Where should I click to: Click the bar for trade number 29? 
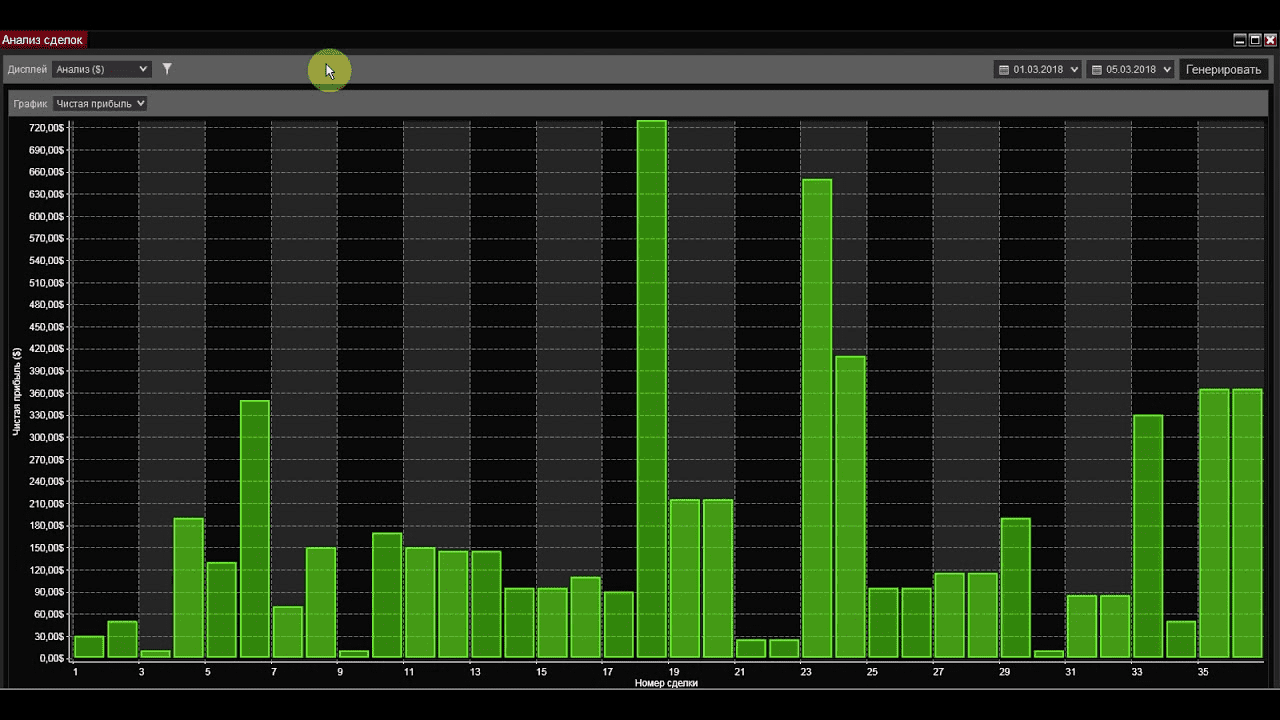[x=1015, y=588]
